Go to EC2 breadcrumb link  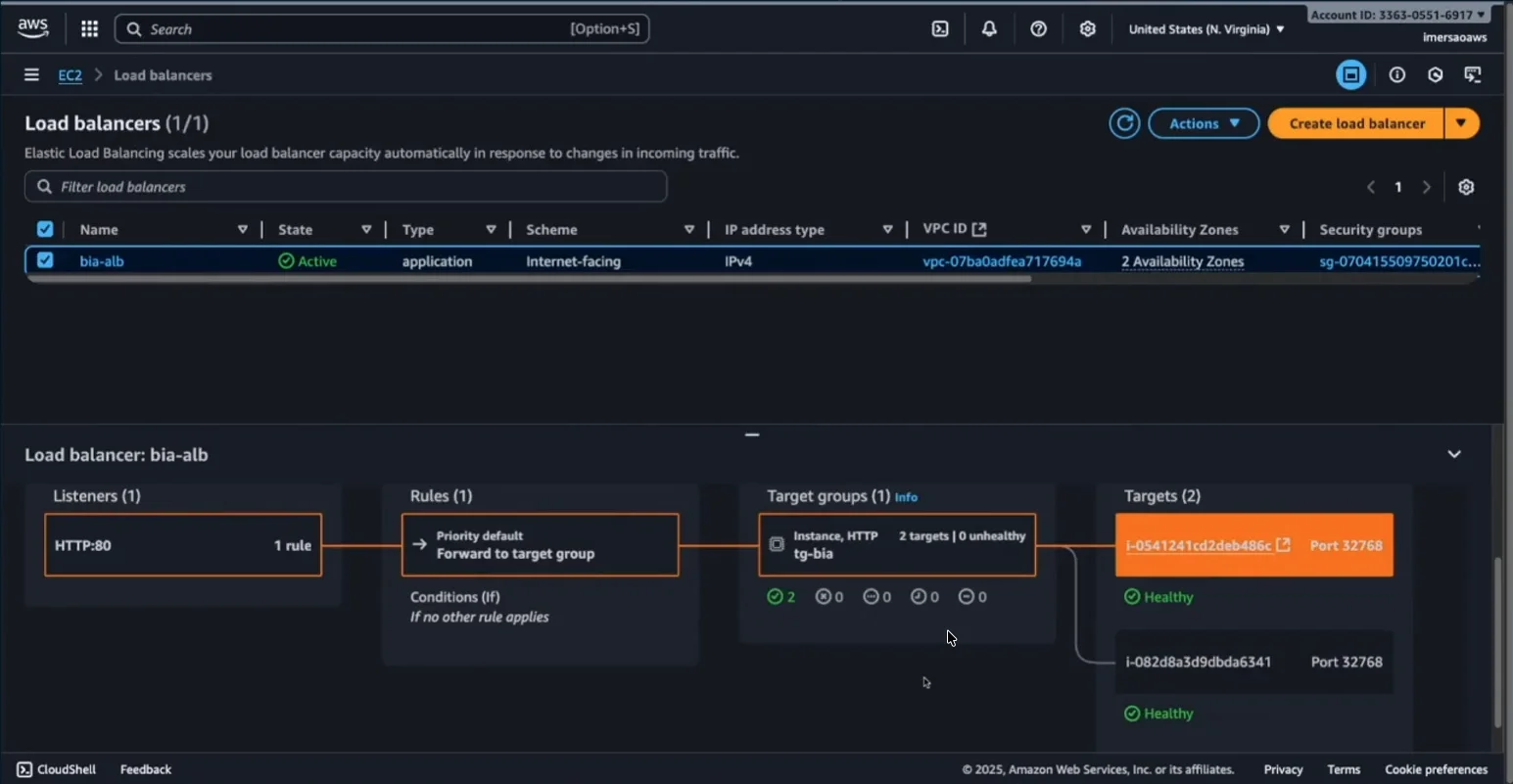pyautogui.click(x=70, y=75)
